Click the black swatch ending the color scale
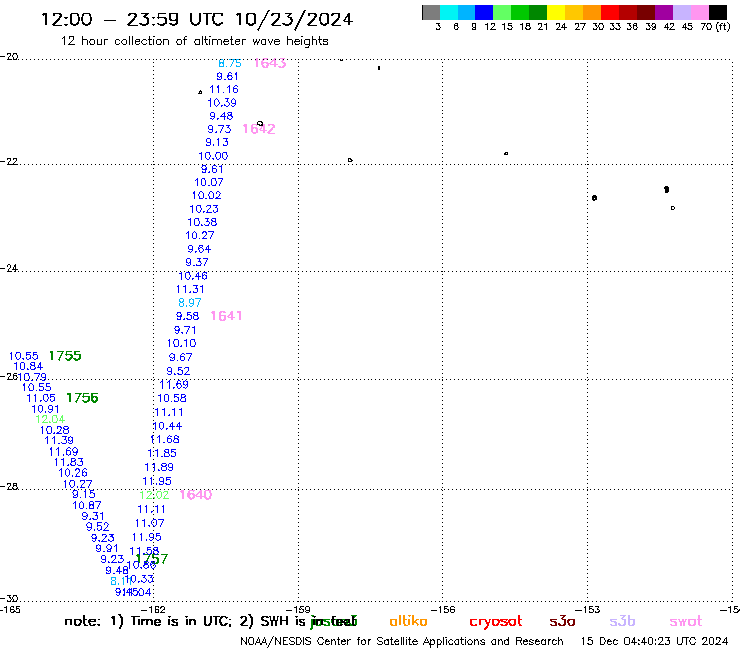 pos(718,12)
